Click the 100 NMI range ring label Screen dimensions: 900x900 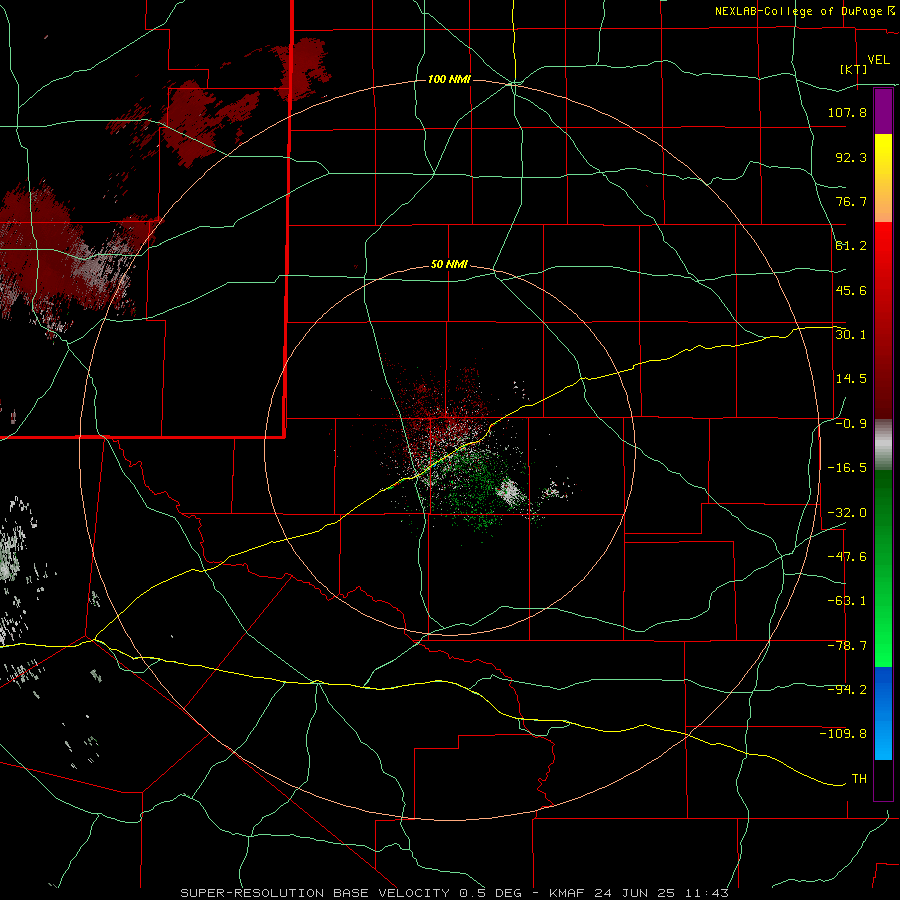click(449, 79)
